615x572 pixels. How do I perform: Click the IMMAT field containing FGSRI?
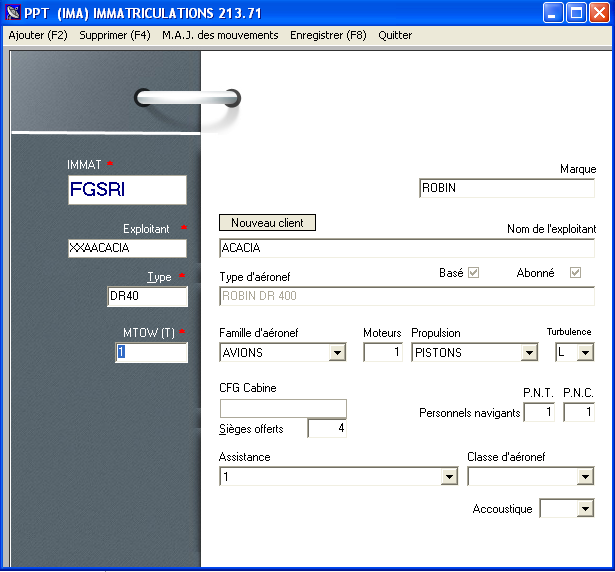pos(127,190)
